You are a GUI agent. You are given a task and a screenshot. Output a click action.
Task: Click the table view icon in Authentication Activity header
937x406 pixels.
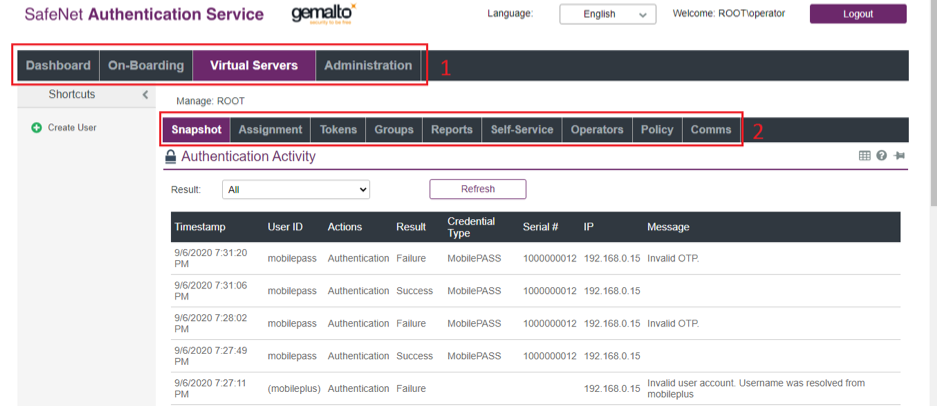864,155
